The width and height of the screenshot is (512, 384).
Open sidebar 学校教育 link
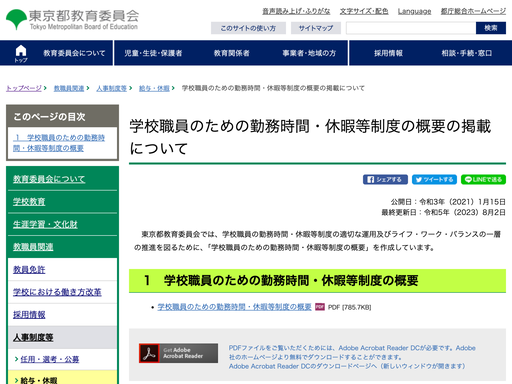29,202
